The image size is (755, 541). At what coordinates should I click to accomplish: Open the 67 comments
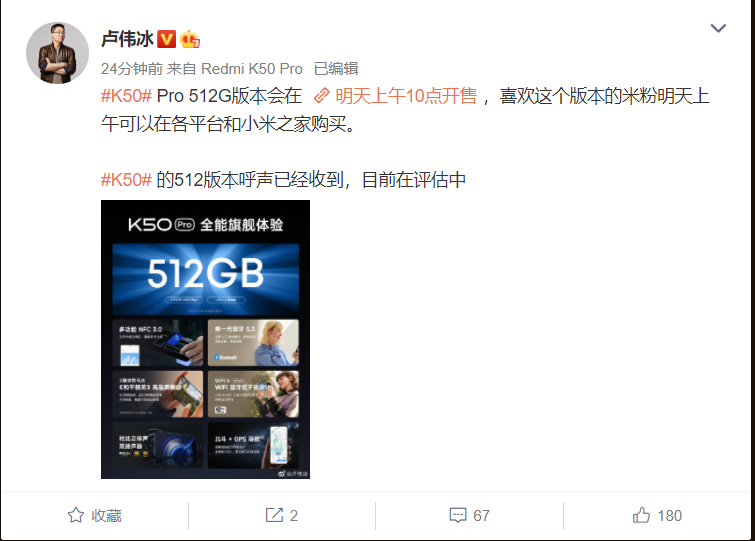[481, 515]
